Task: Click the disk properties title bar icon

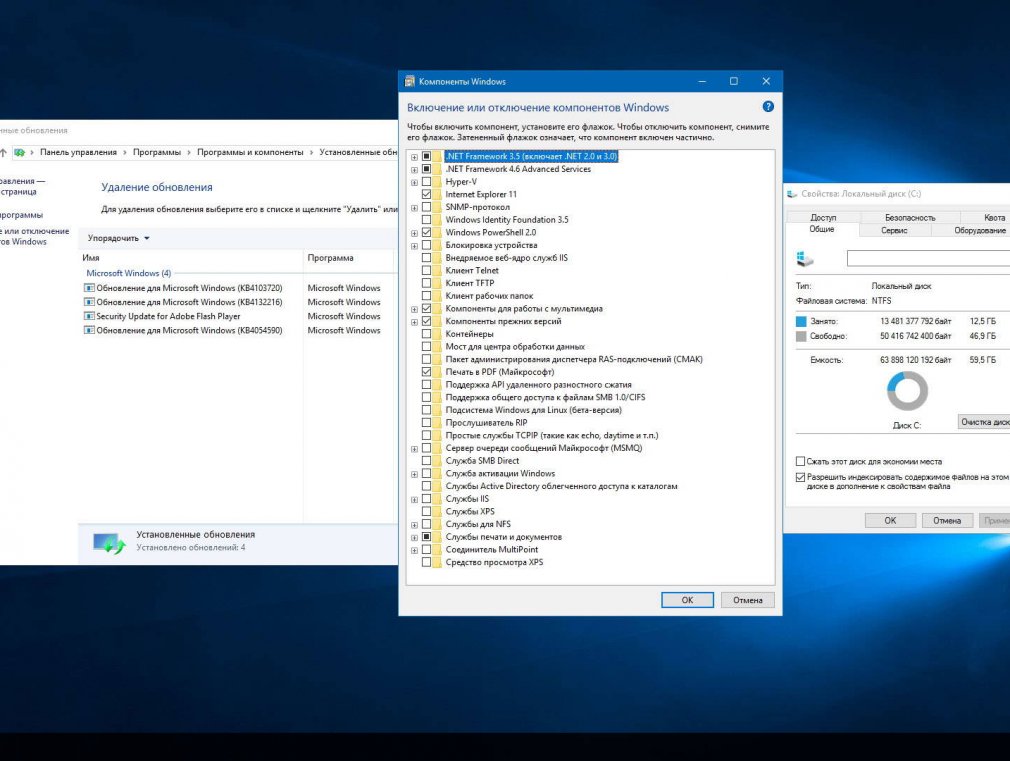Action: [792, 194]
